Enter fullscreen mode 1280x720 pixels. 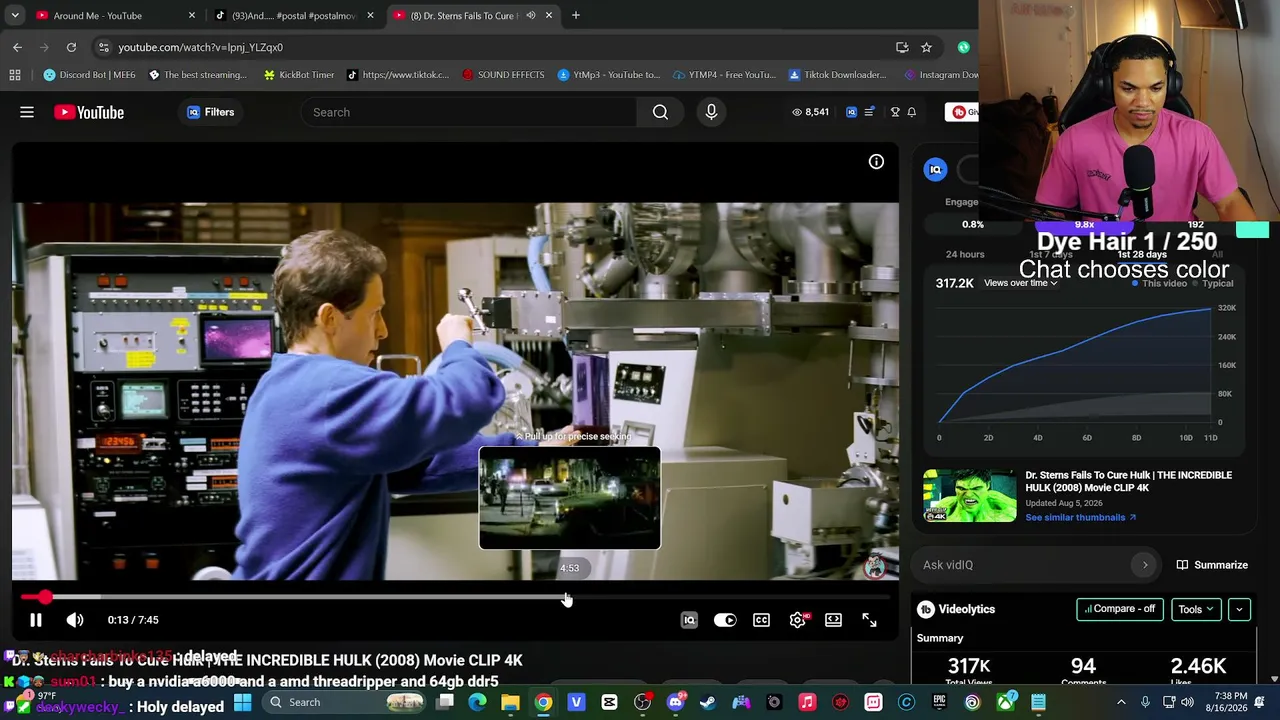tap(869, 620)
